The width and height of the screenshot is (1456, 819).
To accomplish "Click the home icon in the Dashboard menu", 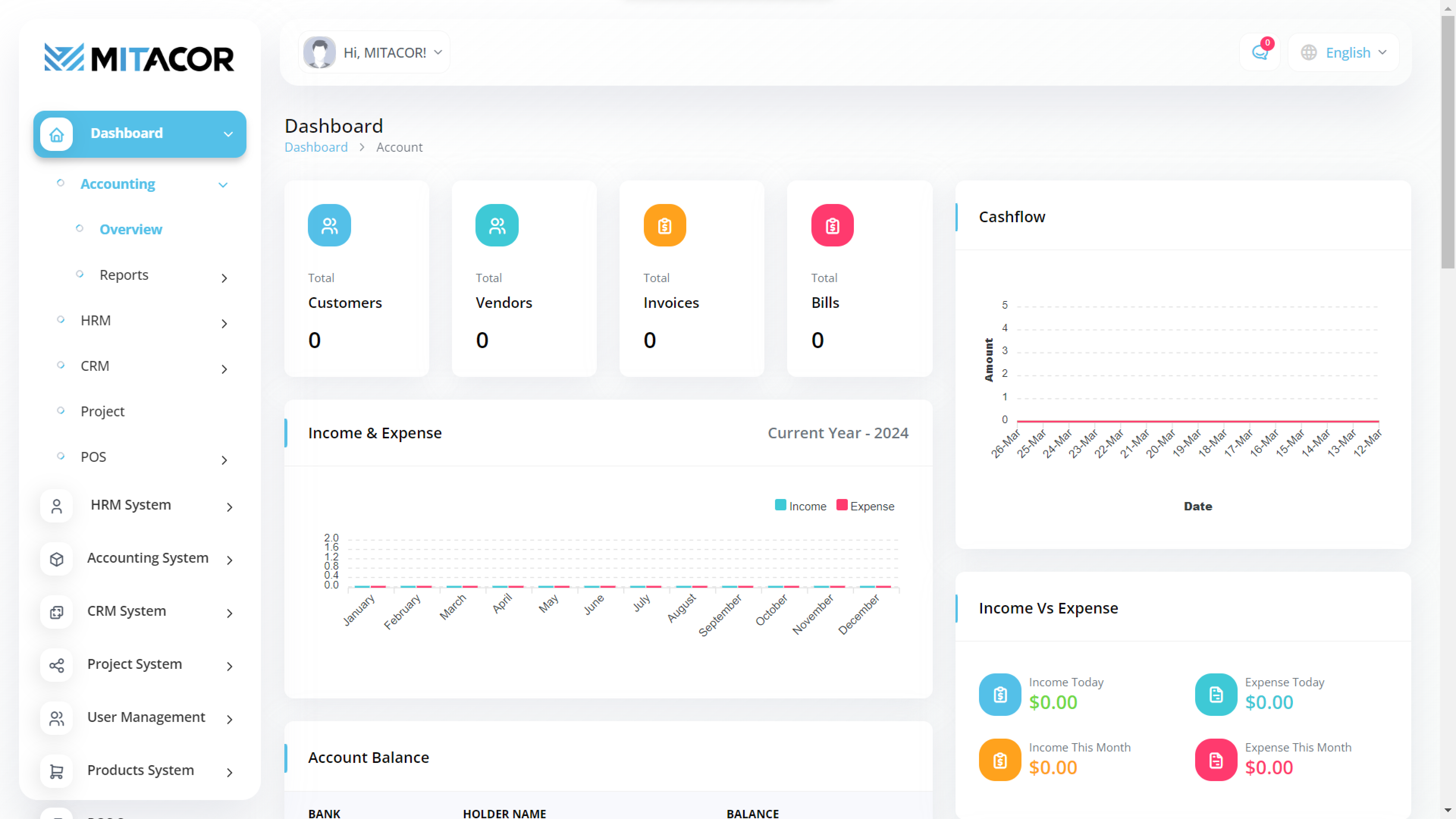I will point(56,135).
